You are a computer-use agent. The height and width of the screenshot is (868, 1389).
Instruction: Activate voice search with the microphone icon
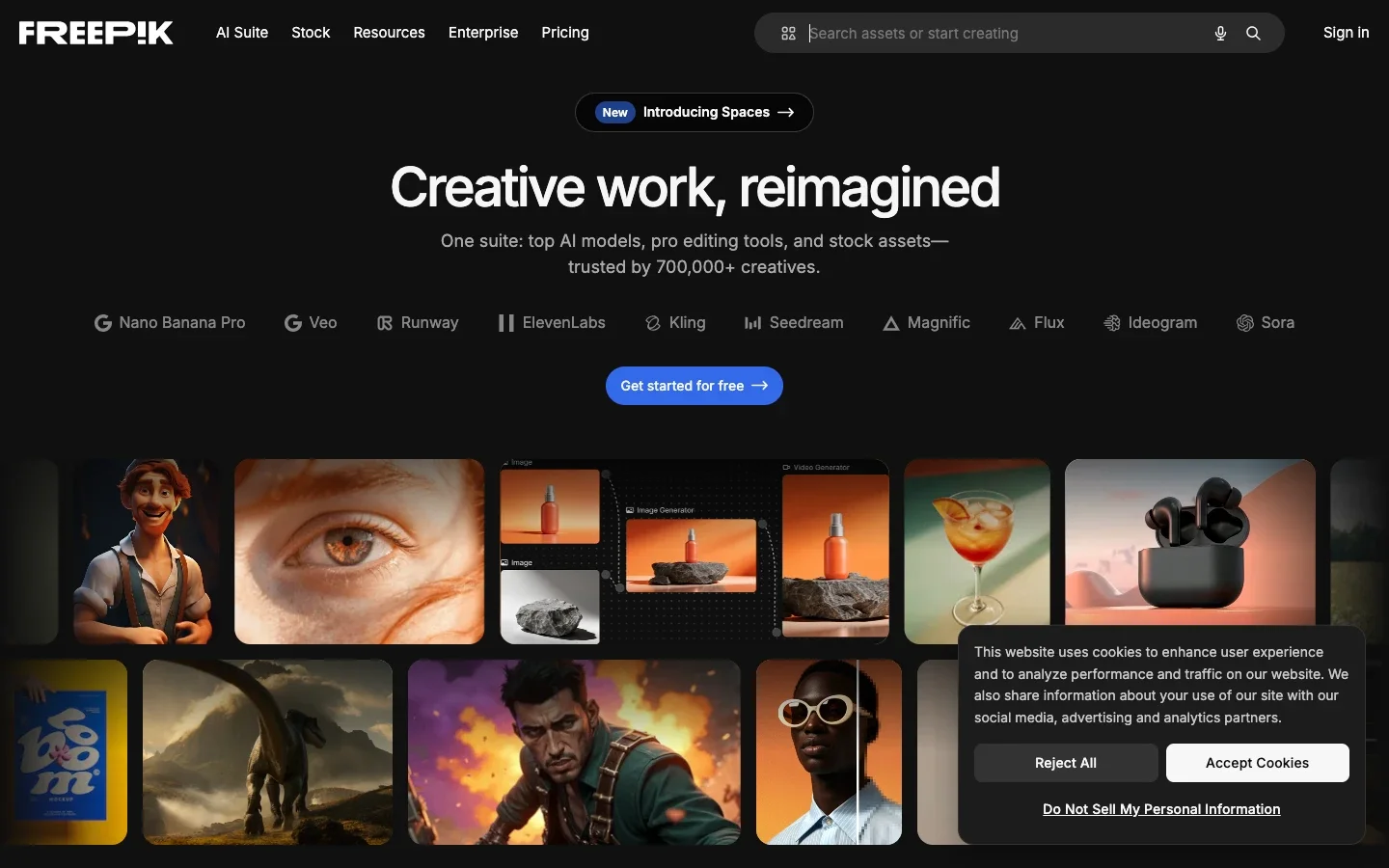1220,33
